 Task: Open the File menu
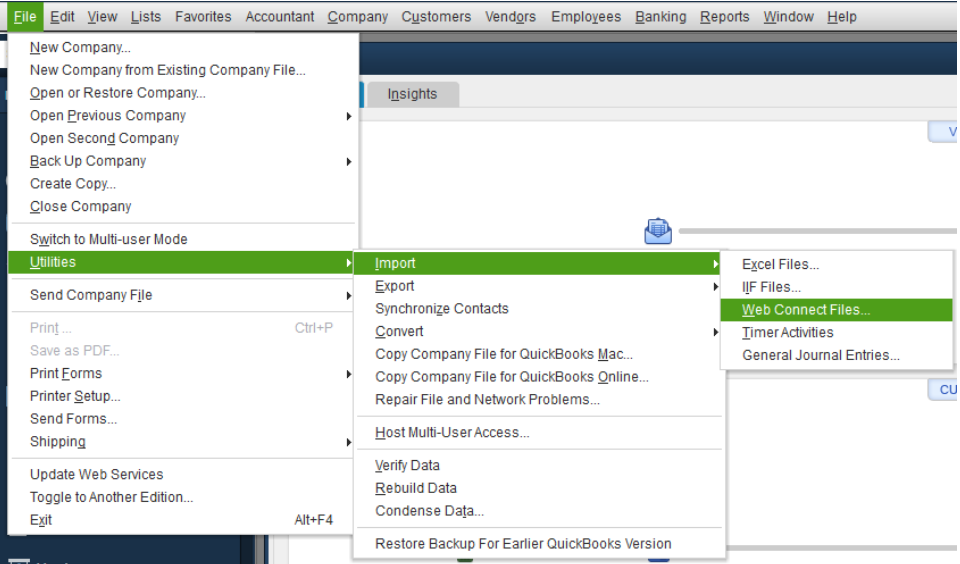click(25, 17)
